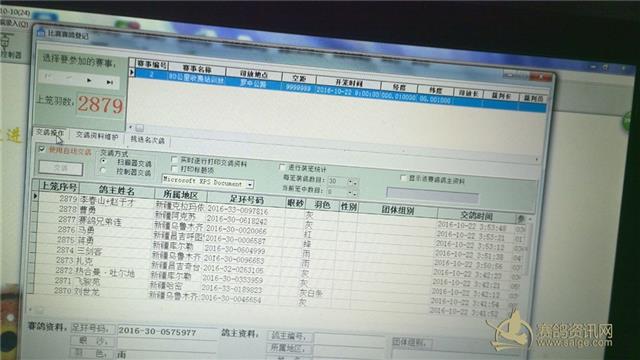Click the window icon in title bar
Viewport: 640px width, 360px height.
(40, 33)
